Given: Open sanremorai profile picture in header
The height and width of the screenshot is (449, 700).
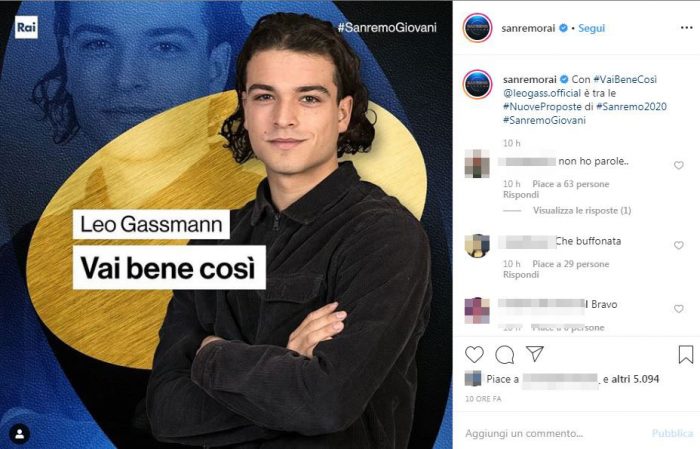Looking at the screenshot, I should (x=477, y=28).
